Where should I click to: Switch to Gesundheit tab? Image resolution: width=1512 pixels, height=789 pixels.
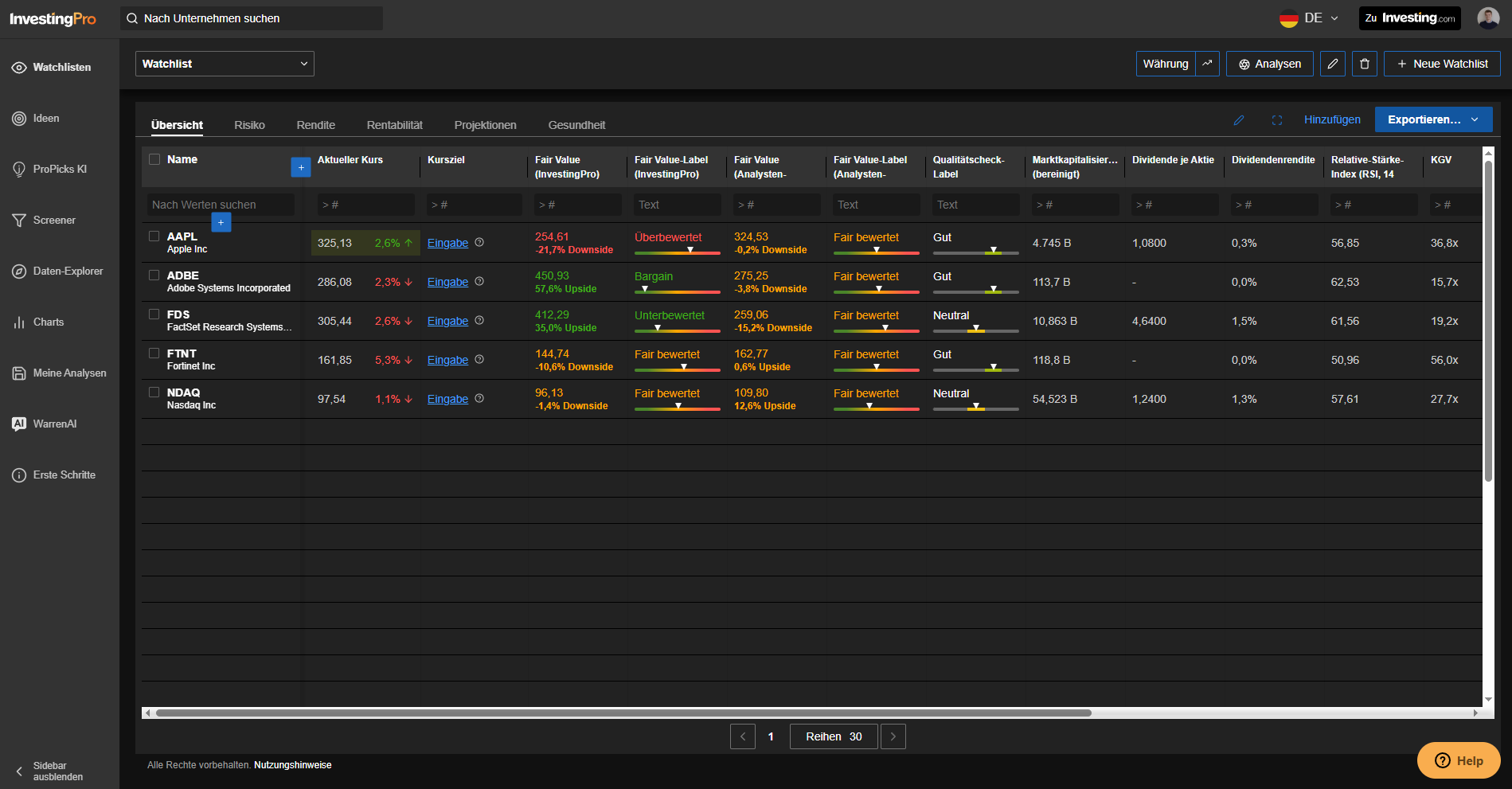pos(576,125)
